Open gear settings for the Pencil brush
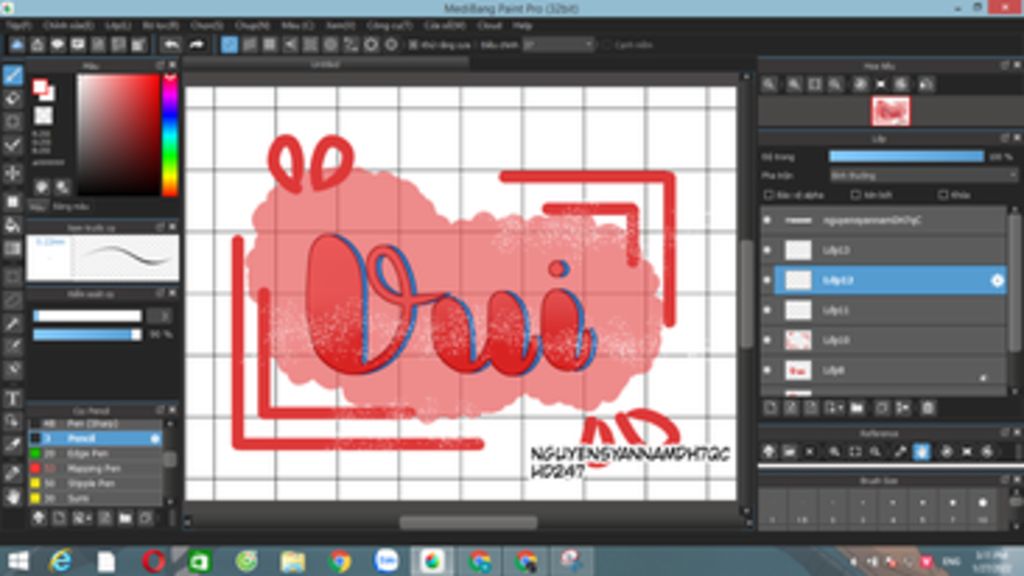Viewport: 1024px width, 576px height. 155,439
